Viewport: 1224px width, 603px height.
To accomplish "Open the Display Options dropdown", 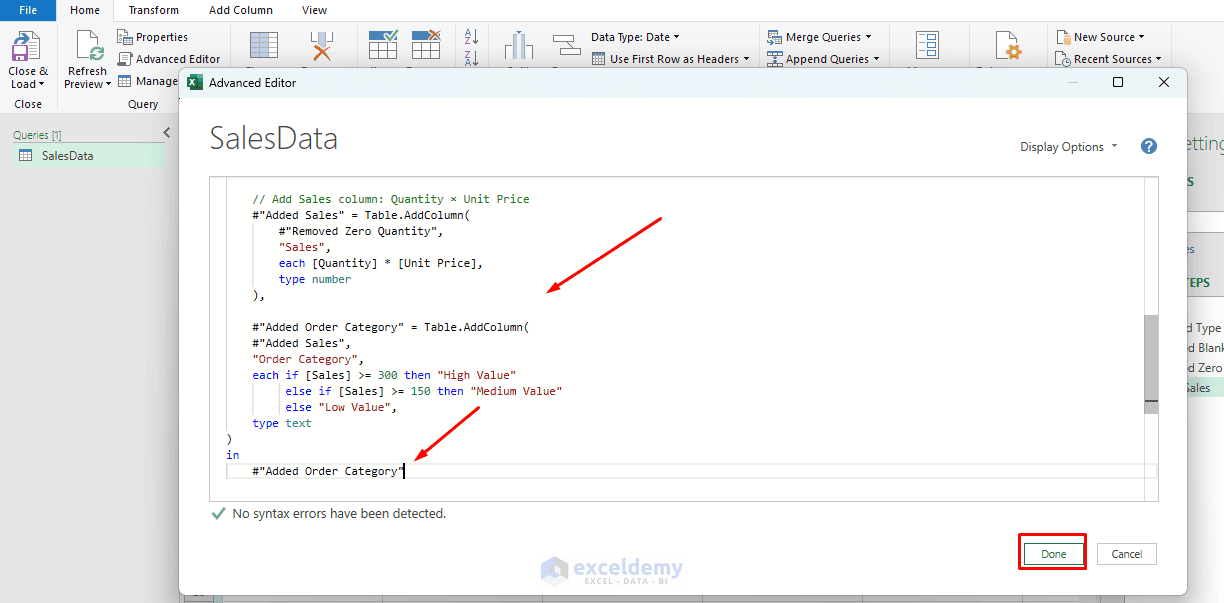I will click(x=1069, y=147).
